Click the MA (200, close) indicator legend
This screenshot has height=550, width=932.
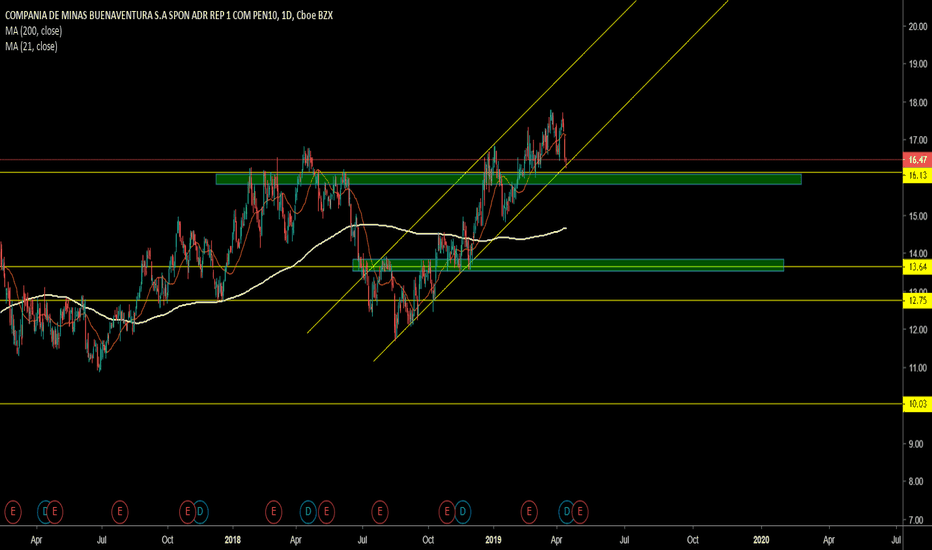[x=33, y=31]
